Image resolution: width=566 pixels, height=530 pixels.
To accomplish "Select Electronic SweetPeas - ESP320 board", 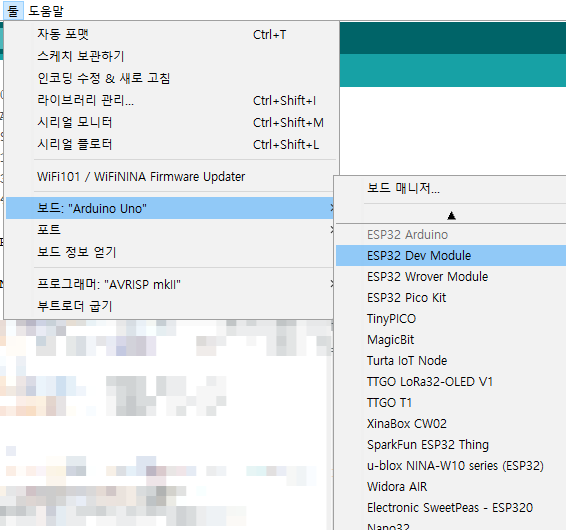I will pyautogui.click(x=451, y=507).
